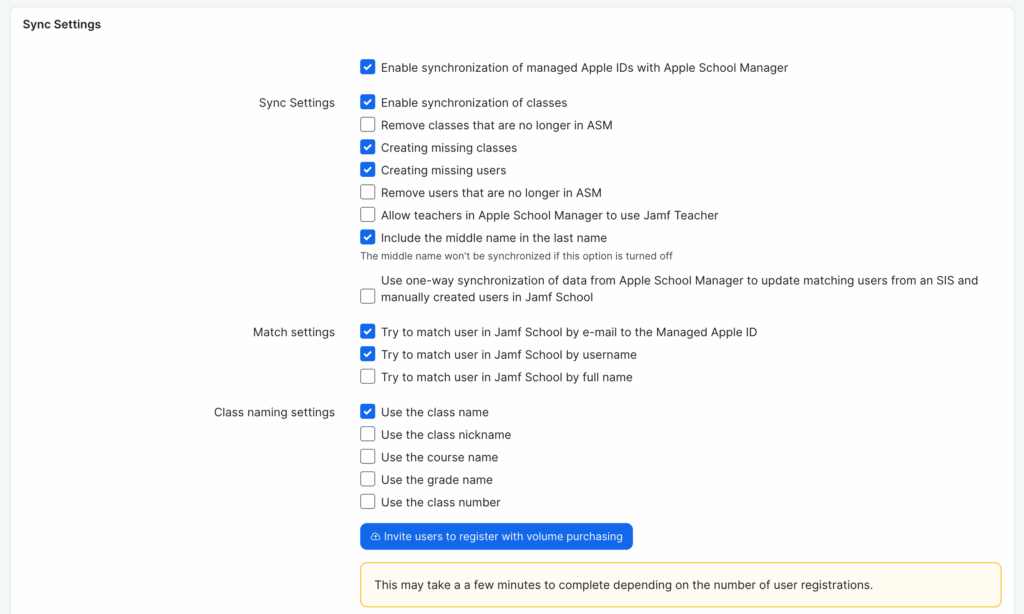Click the cloud upload icon on Invite button
The image size is (1024, 614).
click(376, 536)
